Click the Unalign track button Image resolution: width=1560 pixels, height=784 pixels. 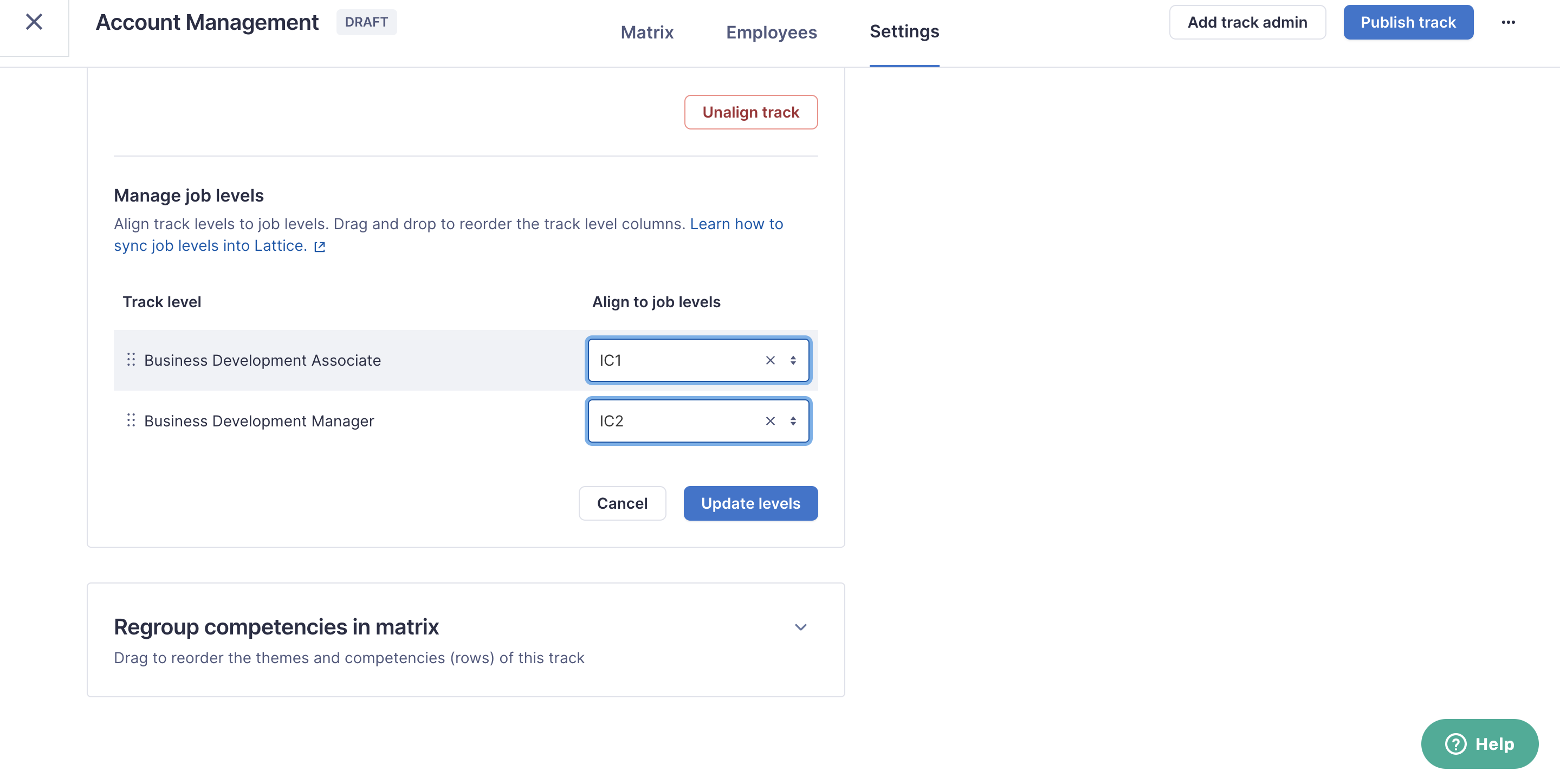[x=751, y=112]
